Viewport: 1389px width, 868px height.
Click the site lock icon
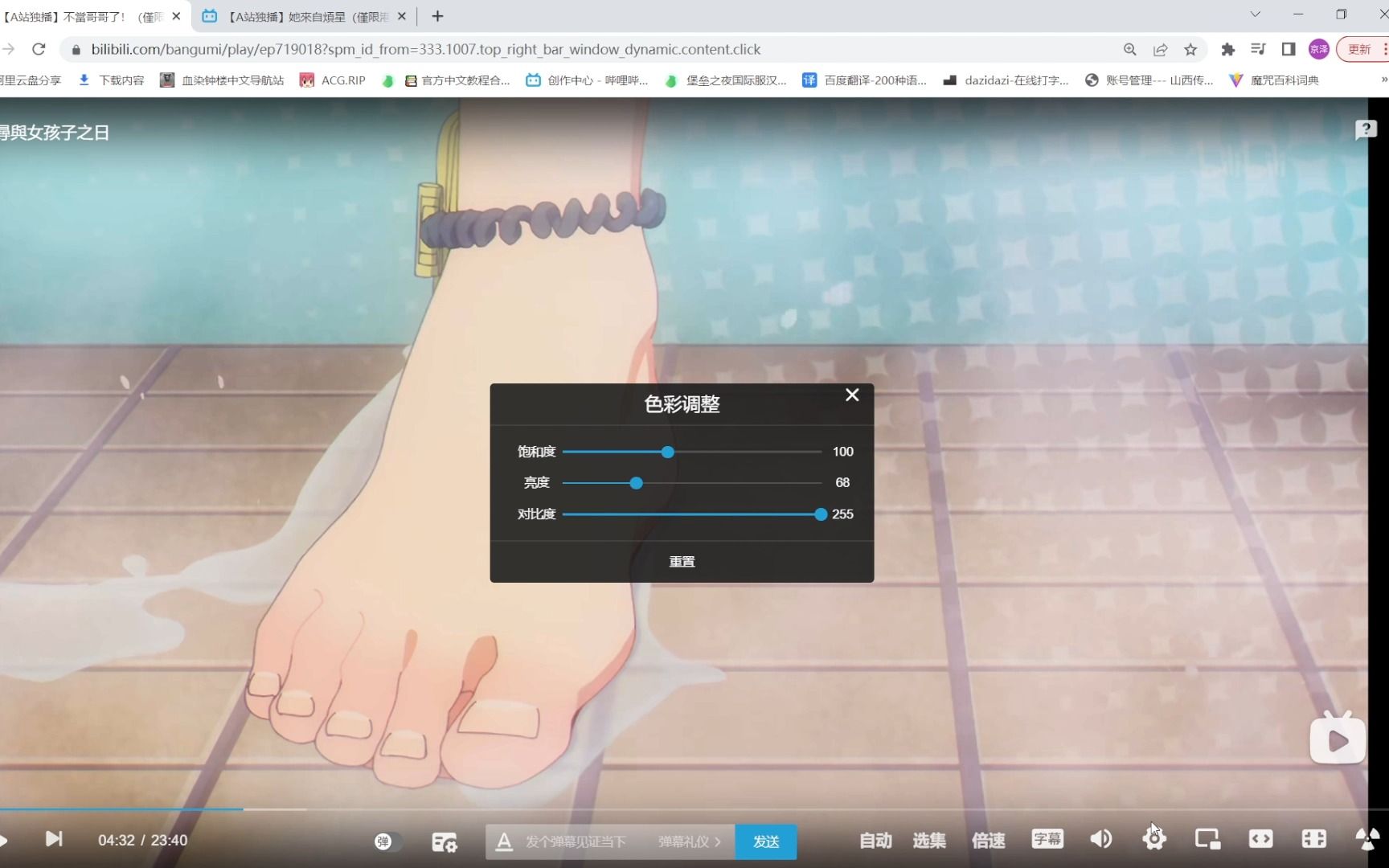click(x=76, y=49)
